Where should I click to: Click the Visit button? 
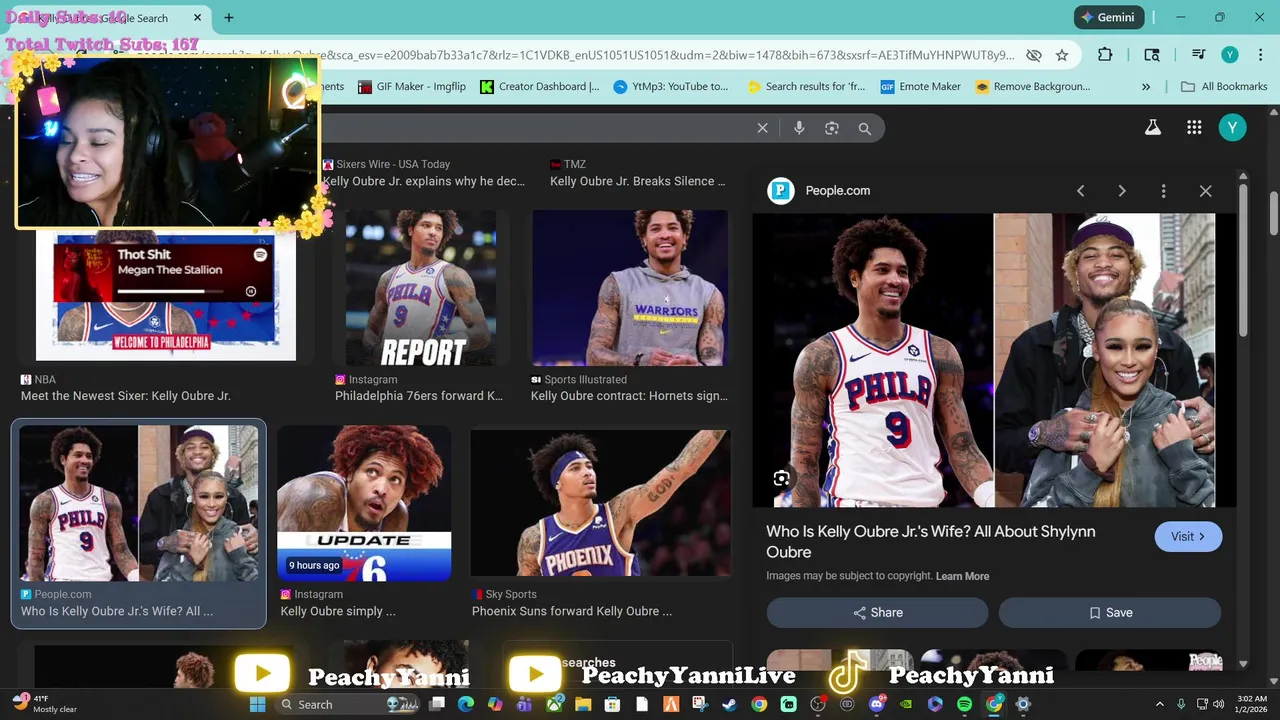1188,537
